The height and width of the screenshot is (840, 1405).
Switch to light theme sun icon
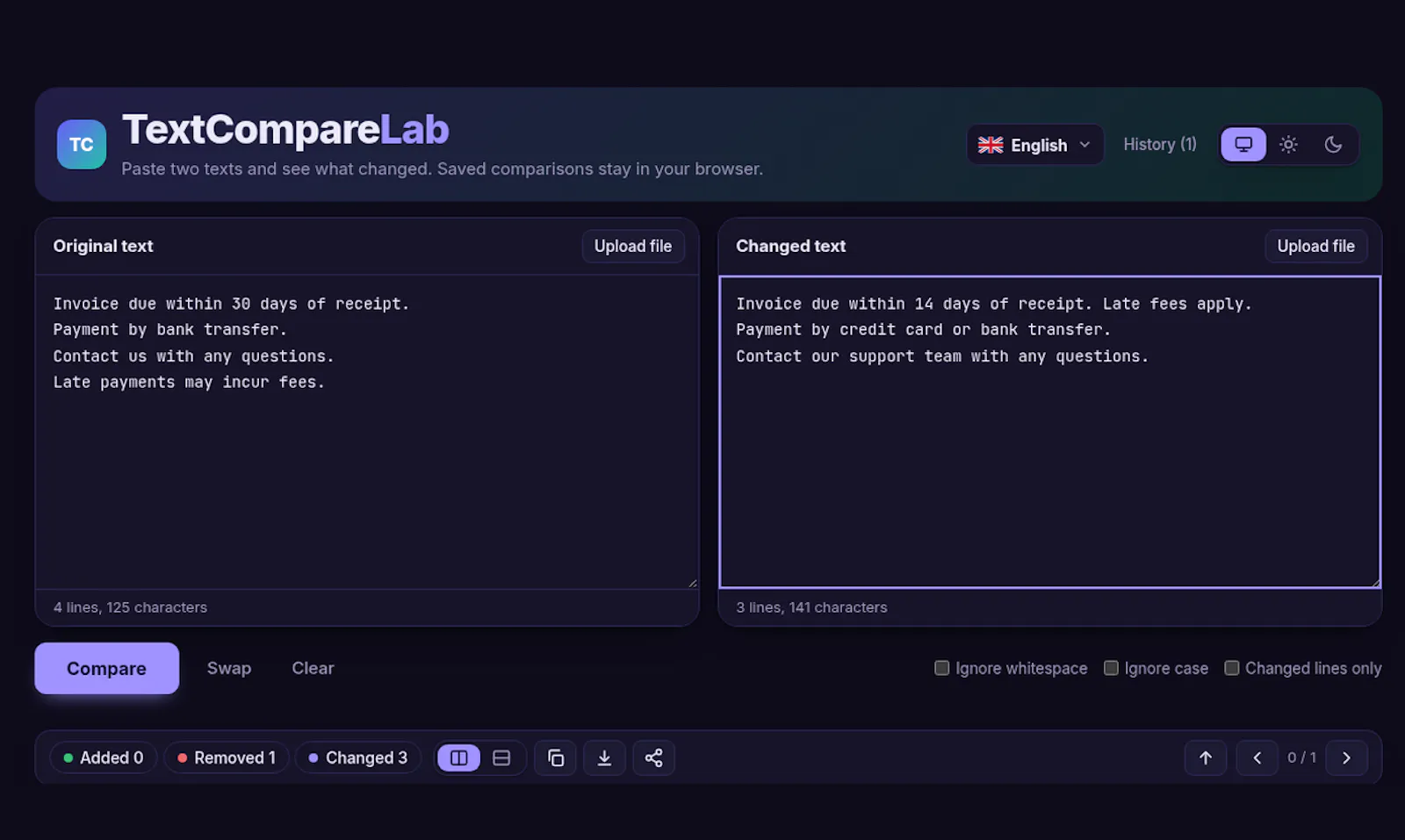click(1288, 144)
